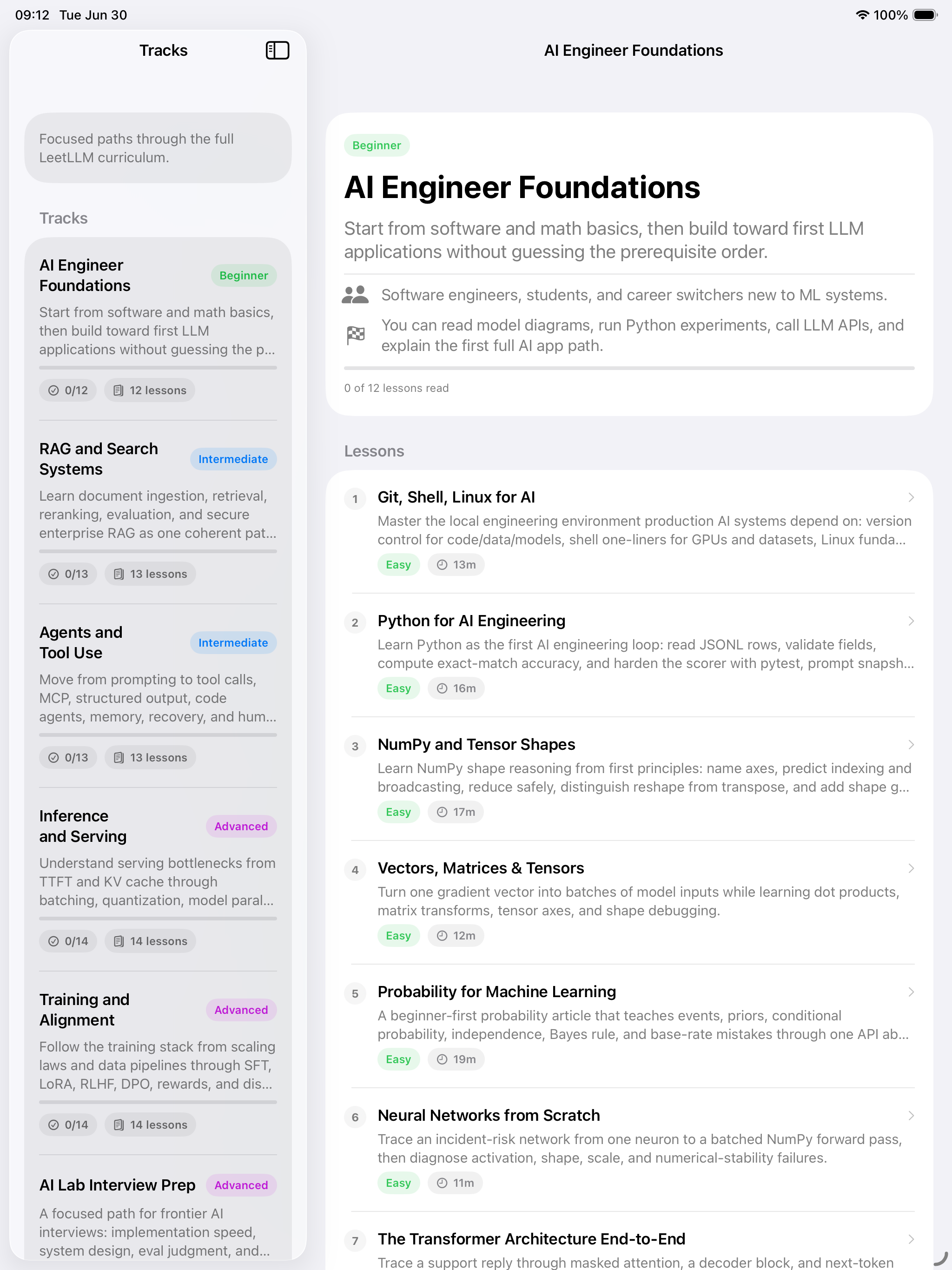The image size is (952, 1270).
Task: Click the Beginner badge in the header card
Action: click(x=377, y=145)
